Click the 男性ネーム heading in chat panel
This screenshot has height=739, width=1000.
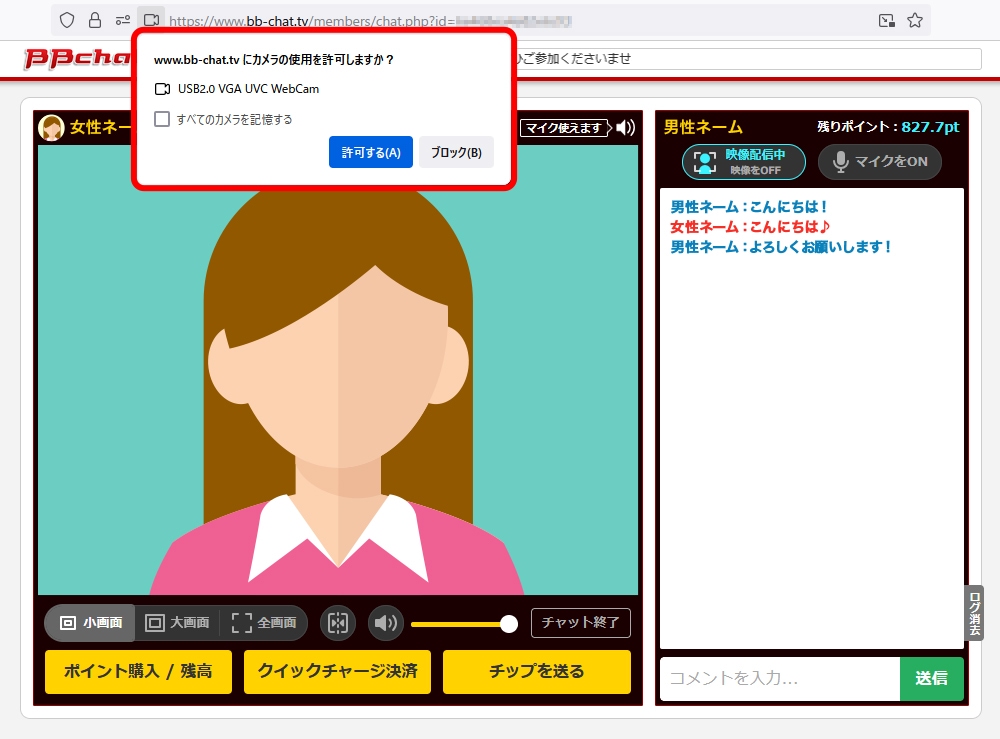point(703,127)
